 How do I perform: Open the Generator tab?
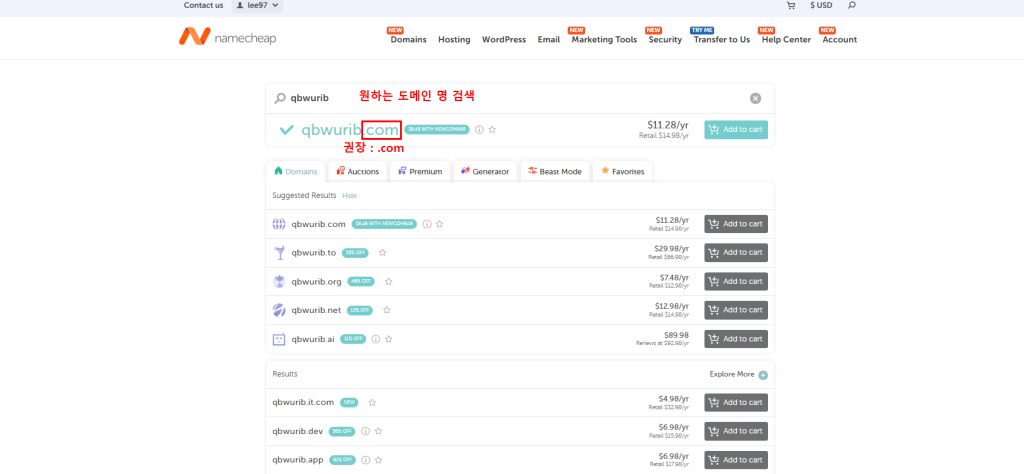[x=485, y=171]
